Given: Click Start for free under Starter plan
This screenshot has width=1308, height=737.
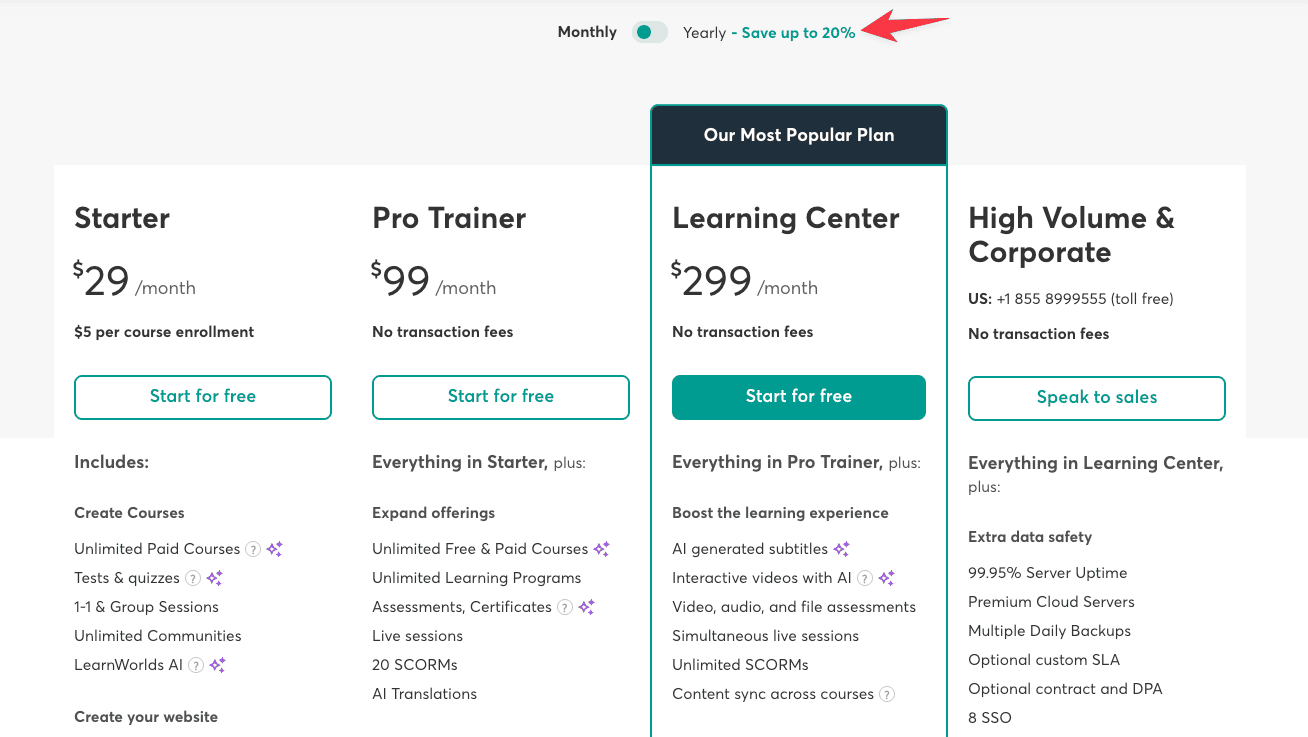Looking at the screenshot, I should coord(203,397).
